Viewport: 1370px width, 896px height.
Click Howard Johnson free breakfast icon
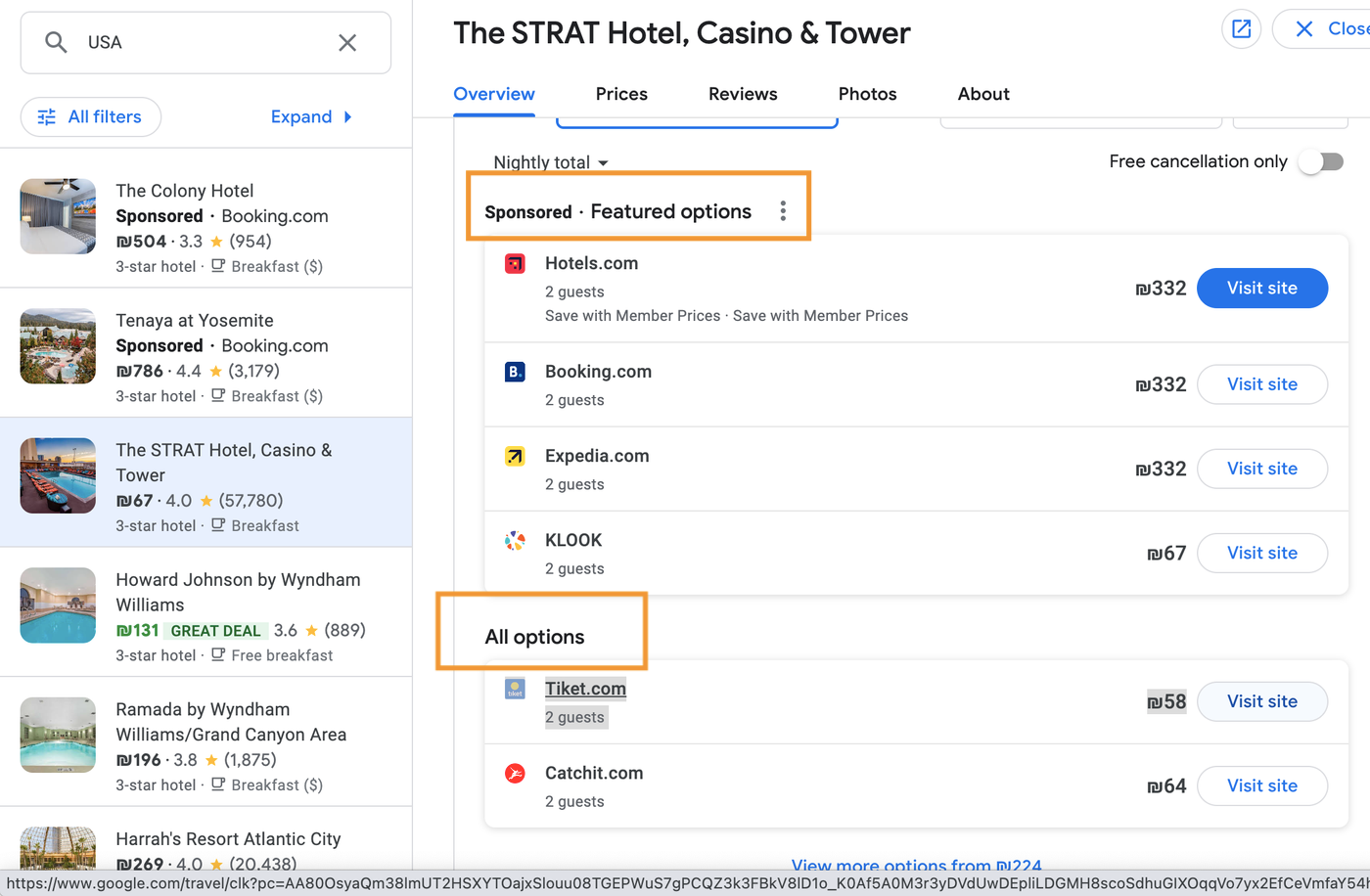[218, 654]
